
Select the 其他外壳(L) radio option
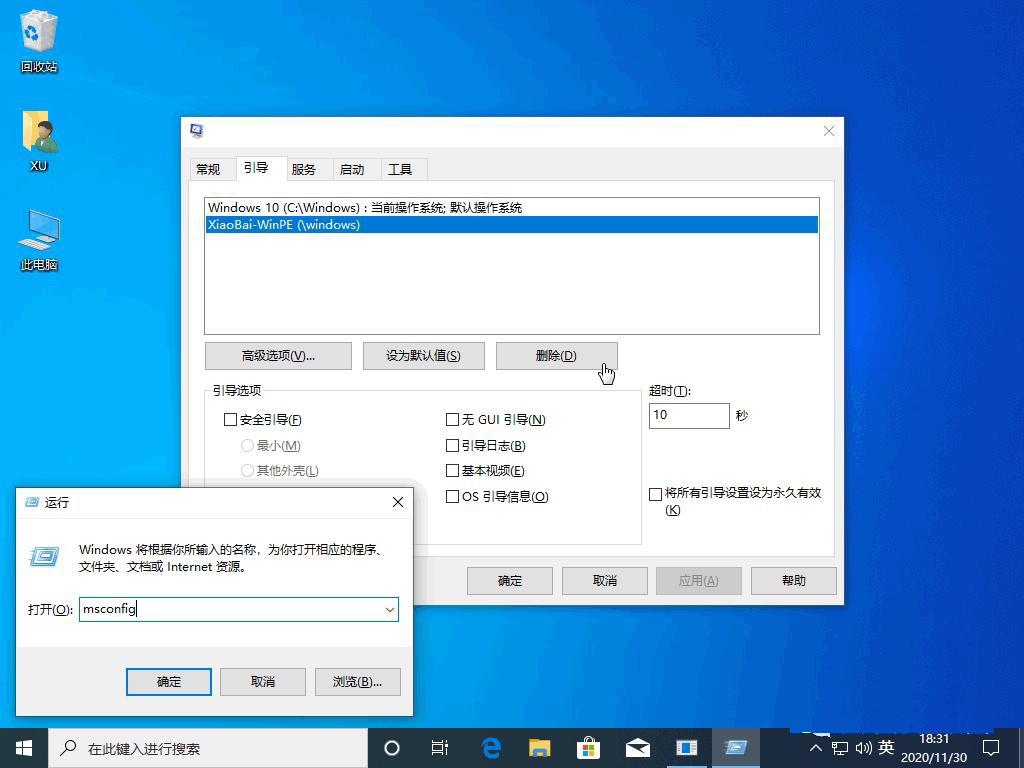(247, 470)
